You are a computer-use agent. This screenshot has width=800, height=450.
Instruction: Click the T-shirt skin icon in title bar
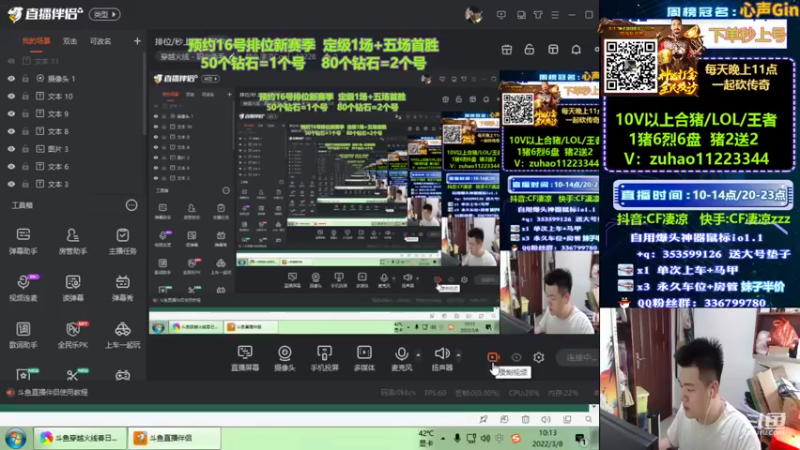[x=538, y=15]
